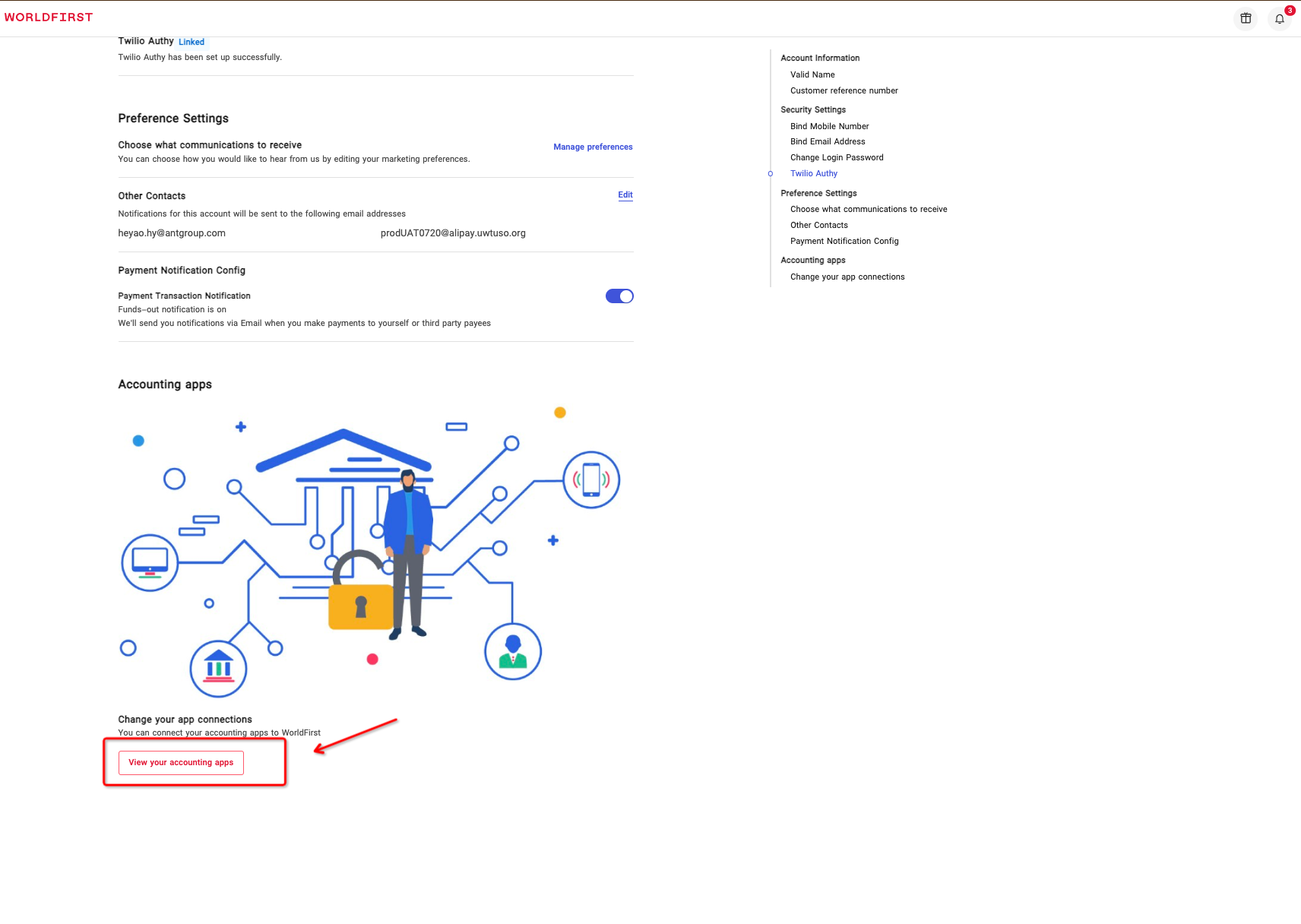Screen dimensions: 1301x924
Task: Toggle Payment Transaction Notification switch
Action: 619,296
